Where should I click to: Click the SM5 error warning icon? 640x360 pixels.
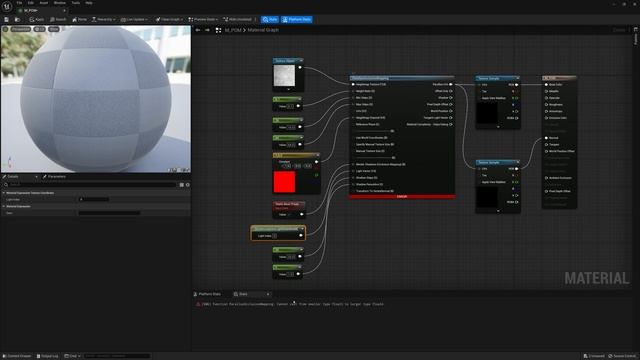coord(198,304)
